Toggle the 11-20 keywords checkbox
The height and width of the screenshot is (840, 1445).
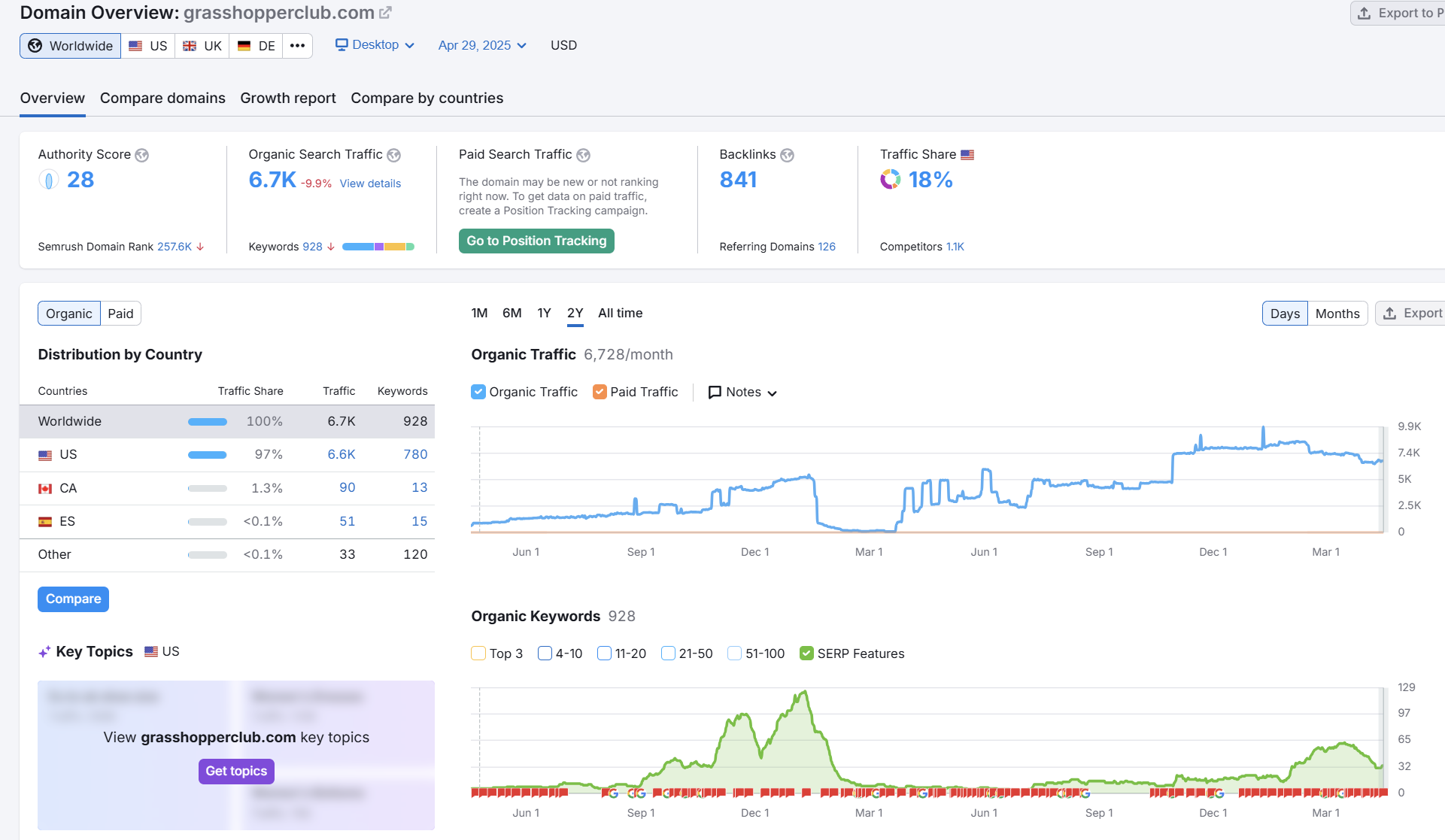click(x=604, y=654)
